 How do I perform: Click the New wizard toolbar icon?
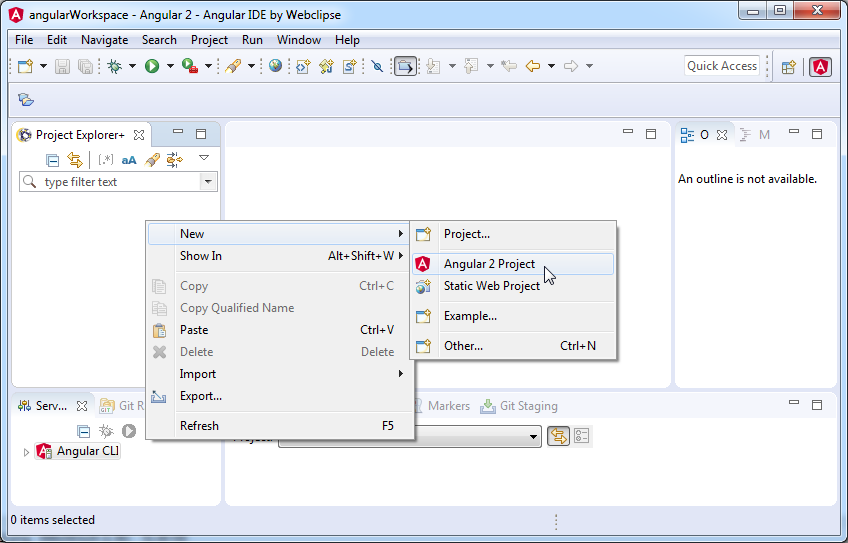pos(25,66)
